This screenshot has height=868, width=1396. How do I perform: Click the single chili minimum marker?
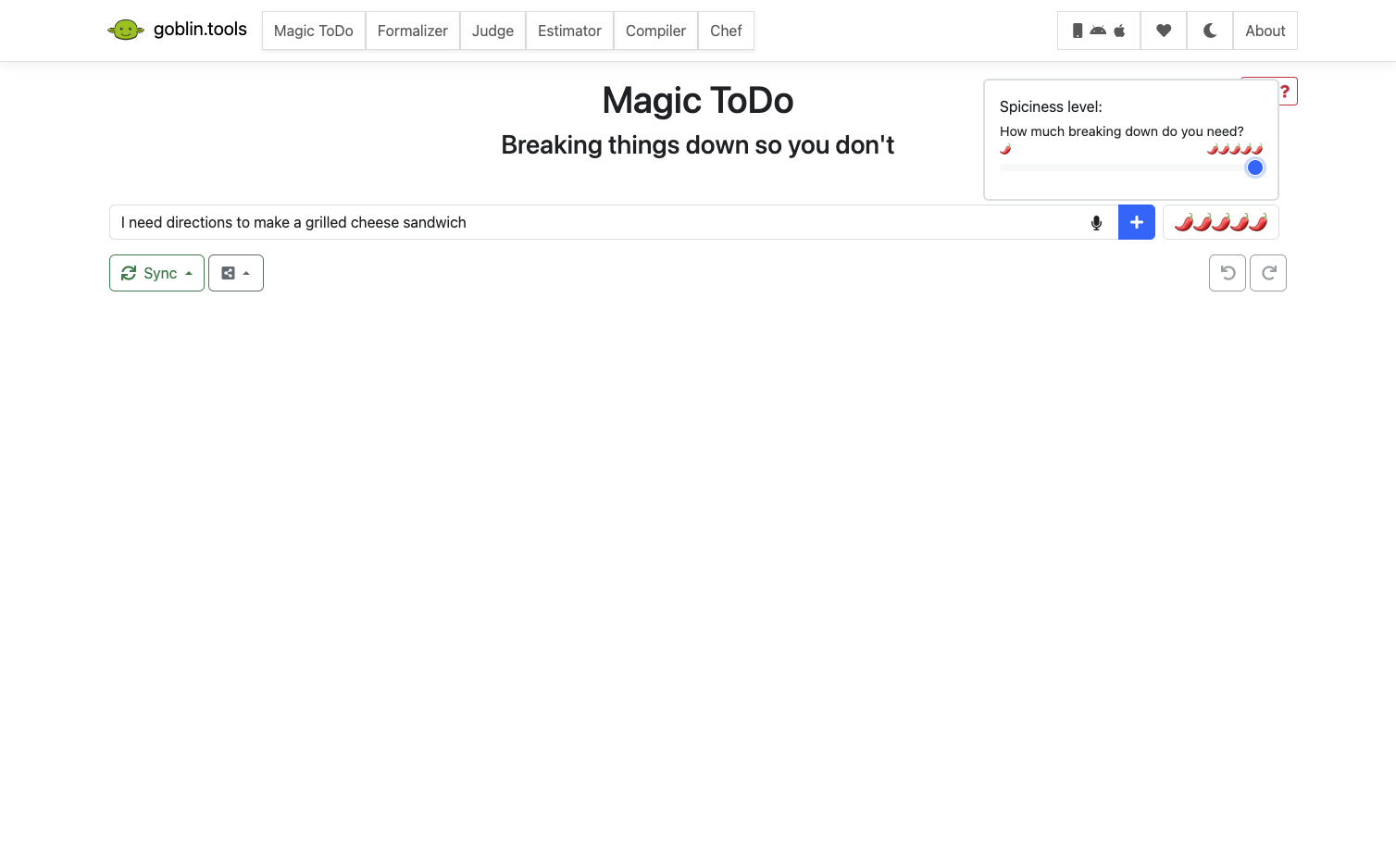[1005, 149]
